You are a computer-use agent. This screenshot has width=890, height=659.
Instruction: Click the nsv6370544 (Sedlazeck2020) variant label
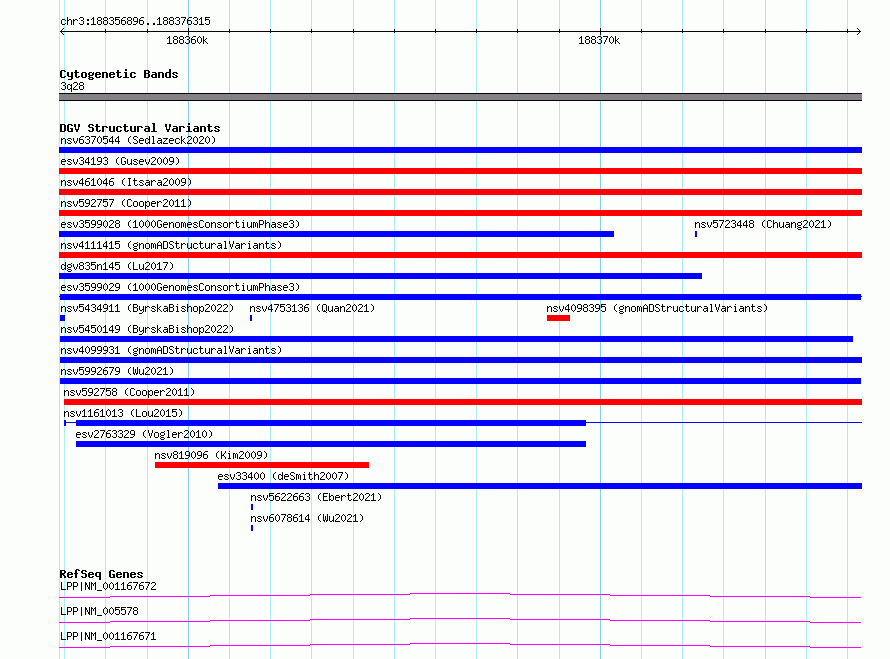point(138,140)
